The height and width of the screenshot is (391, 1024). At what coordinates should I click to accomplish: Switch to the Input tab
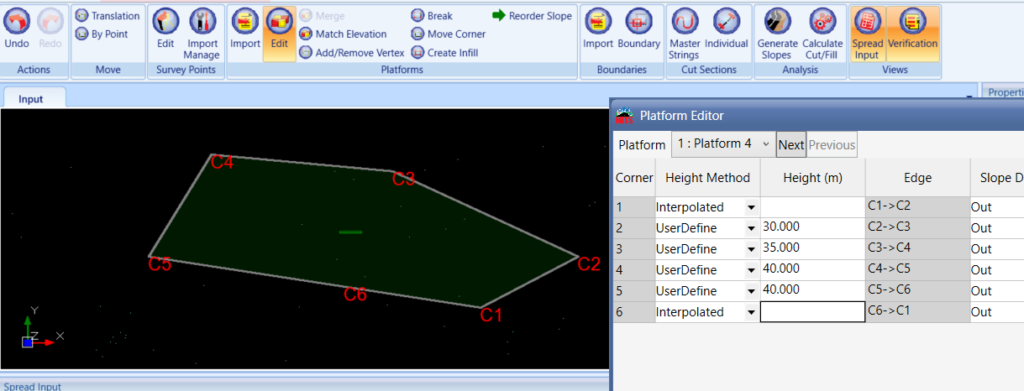click(x=31, y=99)
